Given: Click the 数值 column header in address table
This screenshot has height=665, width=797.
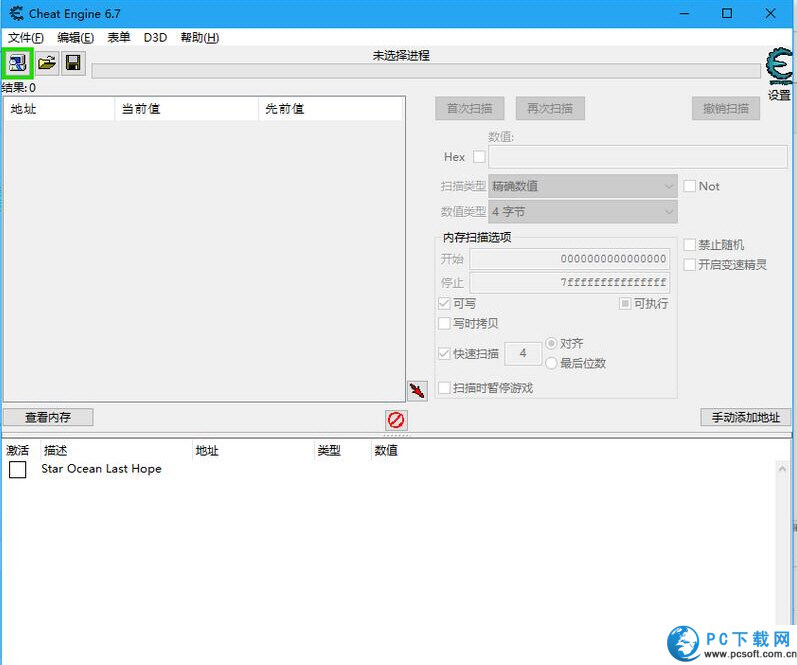Looking at the screenshot, I should coord(386,450).
